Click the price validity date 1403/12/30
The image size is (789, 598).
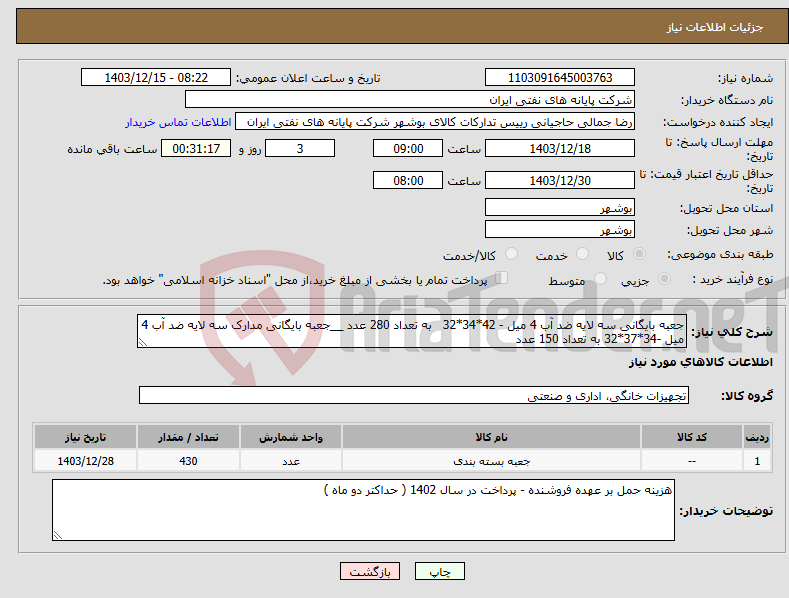[x=560, y=180]
